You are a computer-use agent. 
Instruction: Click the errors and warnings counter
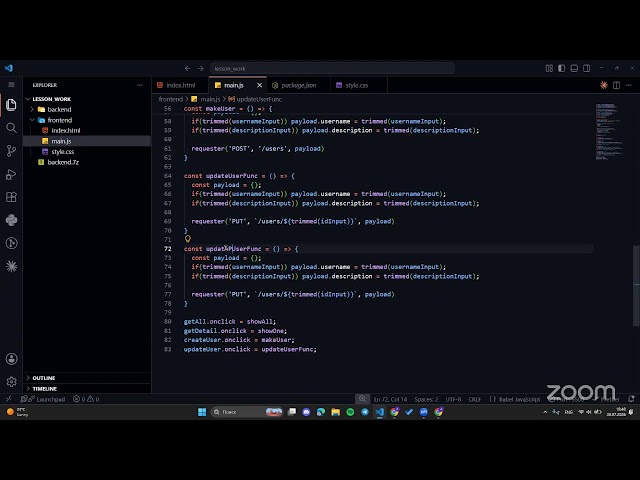(86, 399)
